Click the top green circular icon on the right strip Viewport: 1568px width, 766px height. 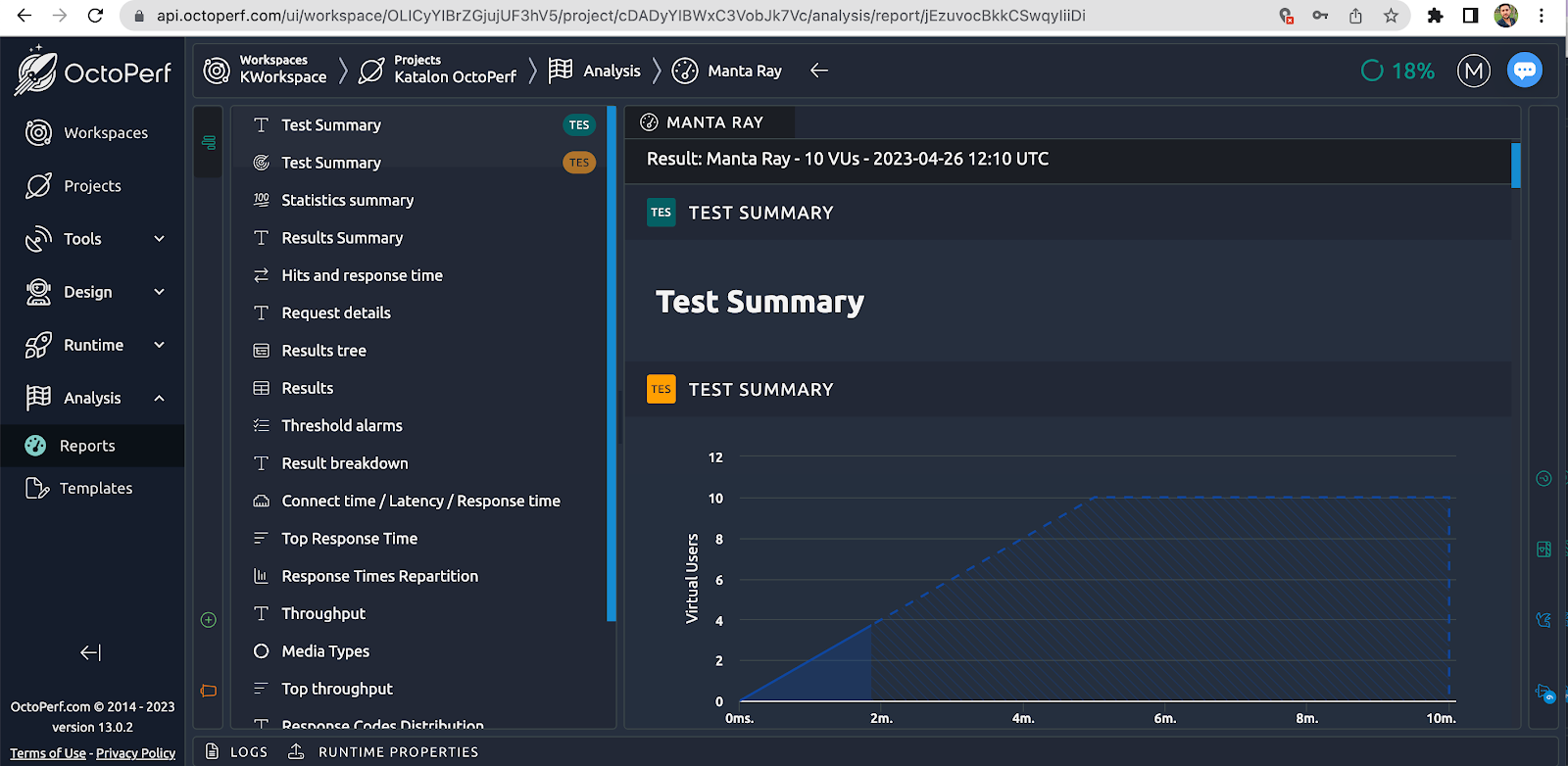(1543, 478)
